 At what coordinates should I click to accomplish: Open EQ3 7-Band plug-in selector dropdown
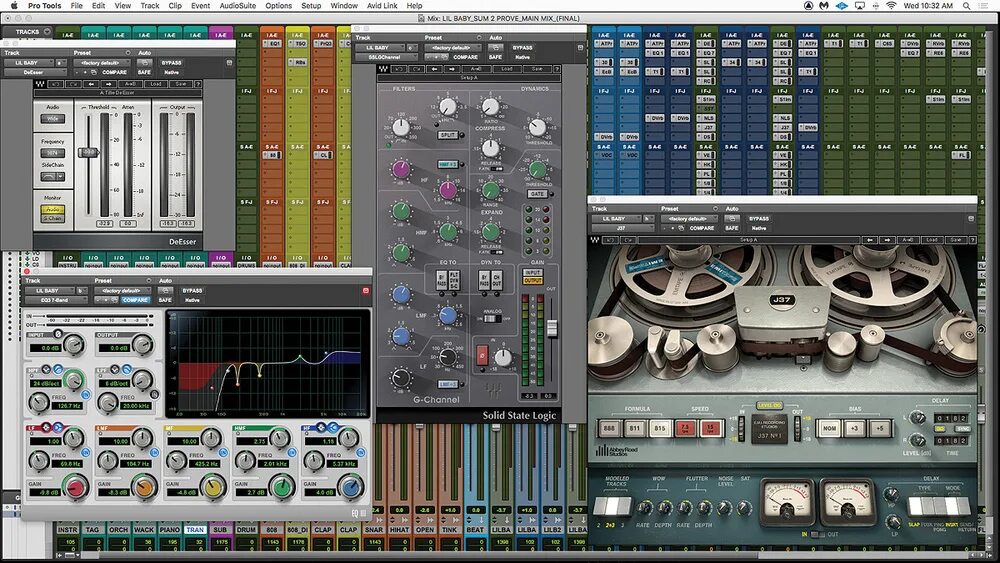56,300
